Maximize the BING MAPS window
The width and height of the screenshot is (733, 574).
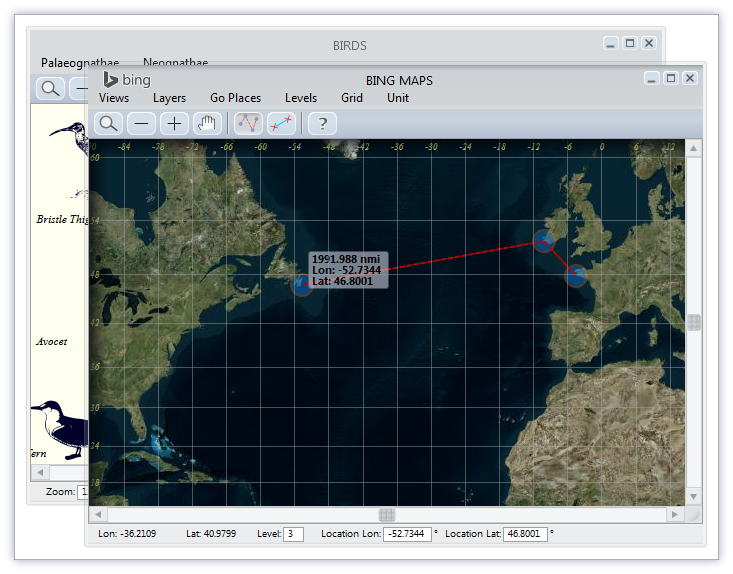671,78
